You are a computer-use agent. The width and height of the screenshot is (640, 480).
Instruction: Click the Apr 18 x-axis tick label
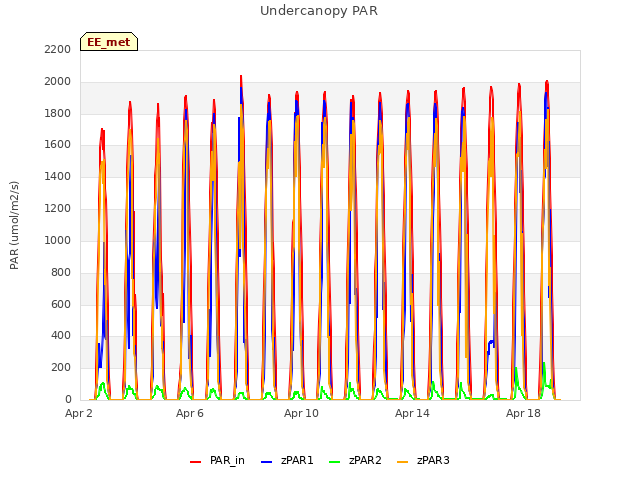point(523,413)
